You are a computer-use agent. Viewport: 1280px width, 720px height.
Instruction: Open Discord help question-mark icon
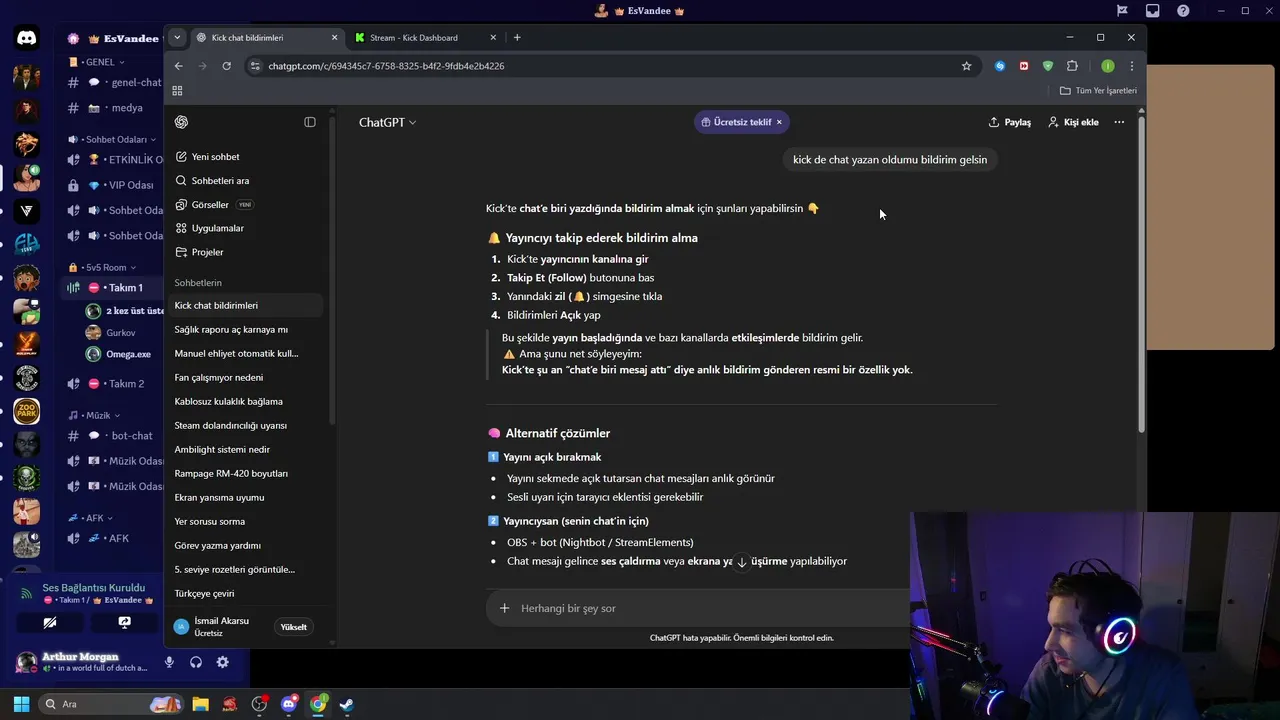1183,11
